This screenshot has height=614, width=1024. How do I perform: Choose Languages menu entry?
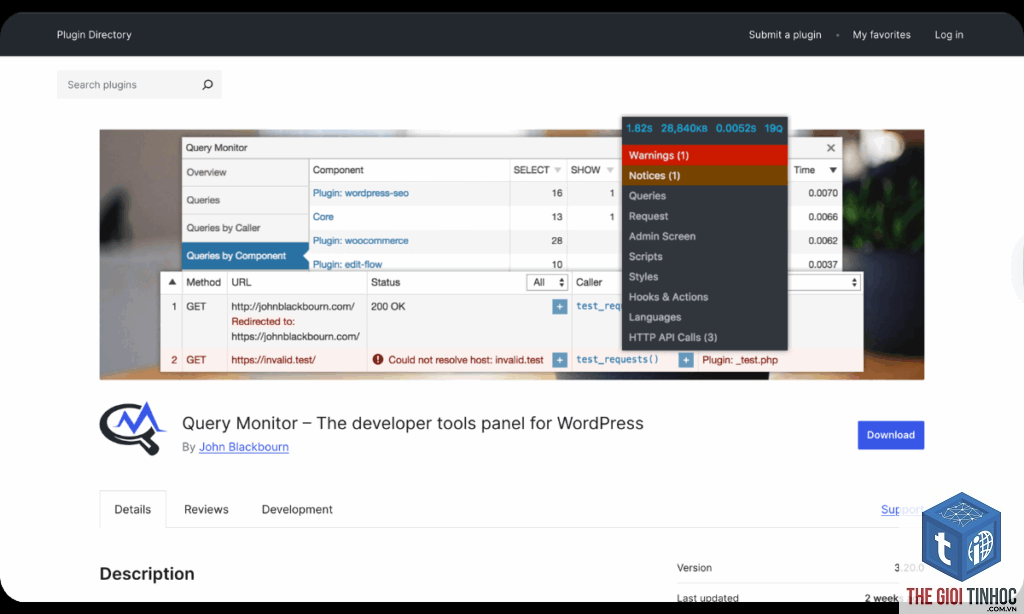[x=705, y=317]
